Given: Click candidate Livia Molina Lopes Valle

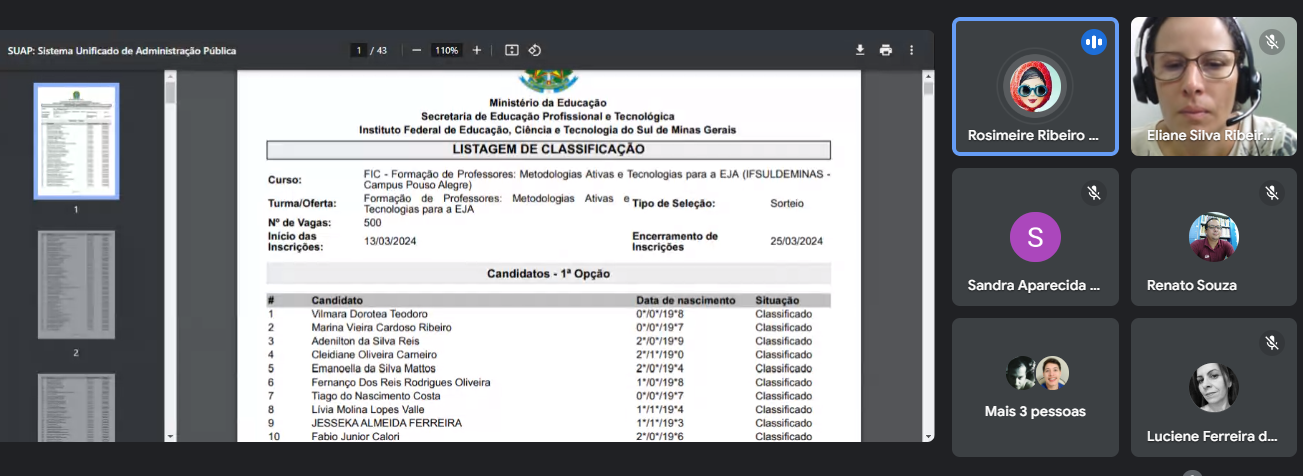Looking at the screenshot, I should [x=368, y=409].
